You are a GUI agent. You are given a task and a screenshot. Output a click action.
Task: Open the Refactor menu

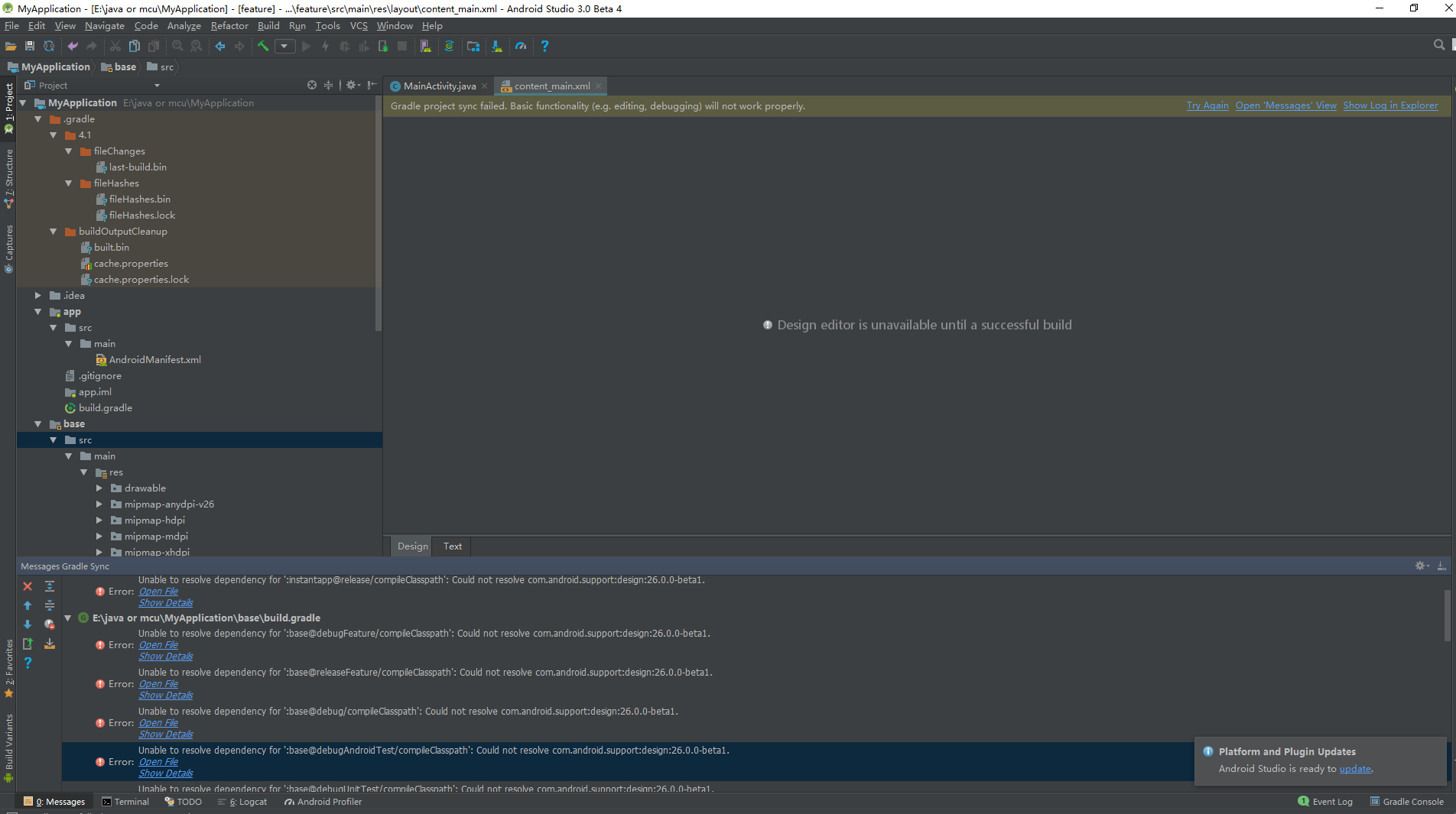tap(229, 26)
